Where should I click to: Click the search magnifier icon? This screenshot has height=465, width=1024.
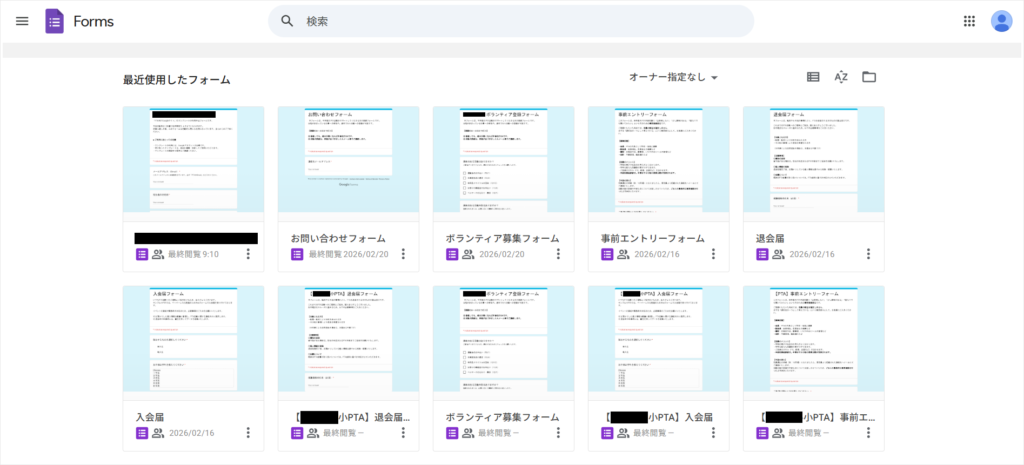pyautogui.click(x=287, y=21)
